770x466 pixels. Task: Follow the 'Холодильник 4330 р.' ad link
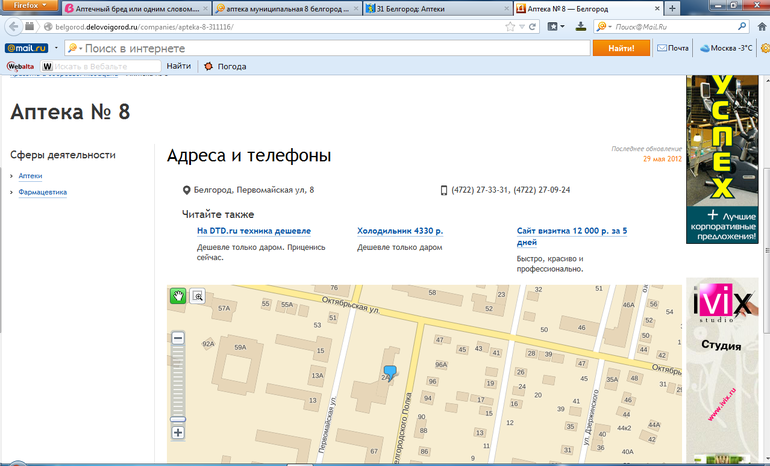click(400, 231)
